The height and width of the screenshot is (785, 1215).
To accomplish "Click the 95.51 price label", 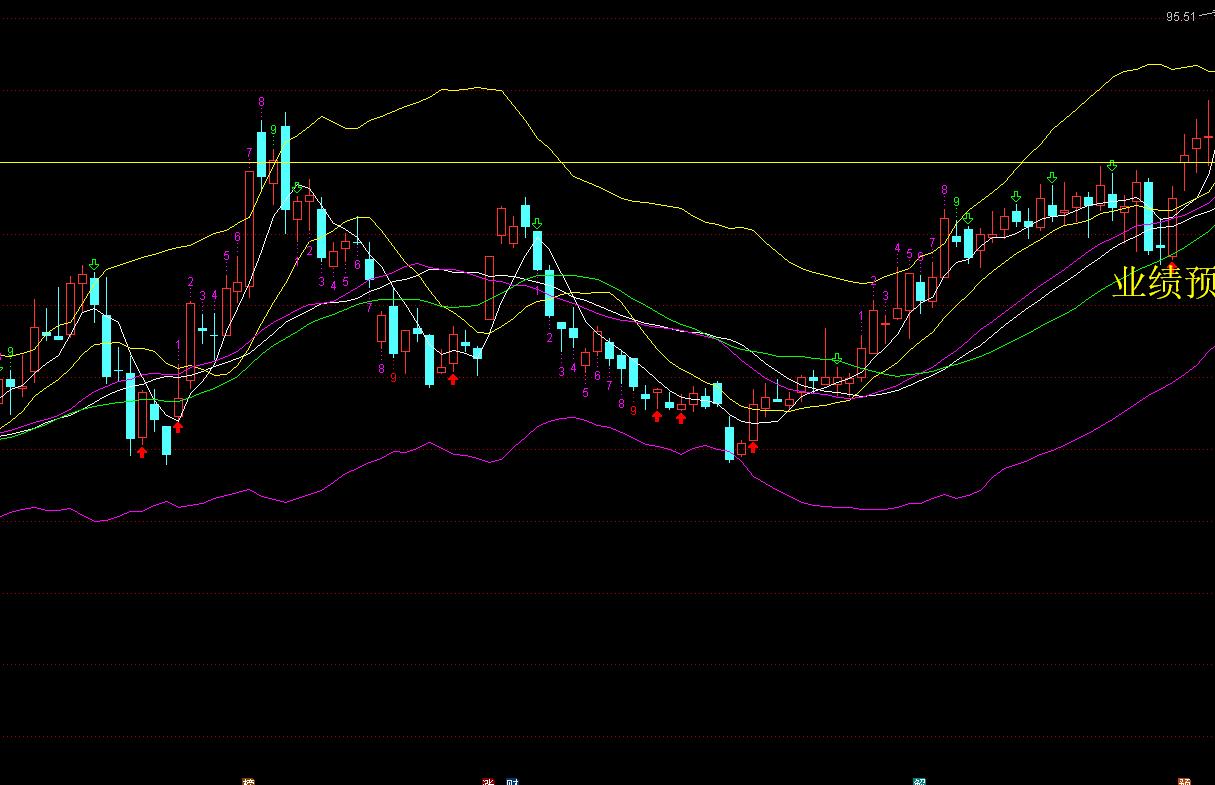I will tap(1181, 16).
